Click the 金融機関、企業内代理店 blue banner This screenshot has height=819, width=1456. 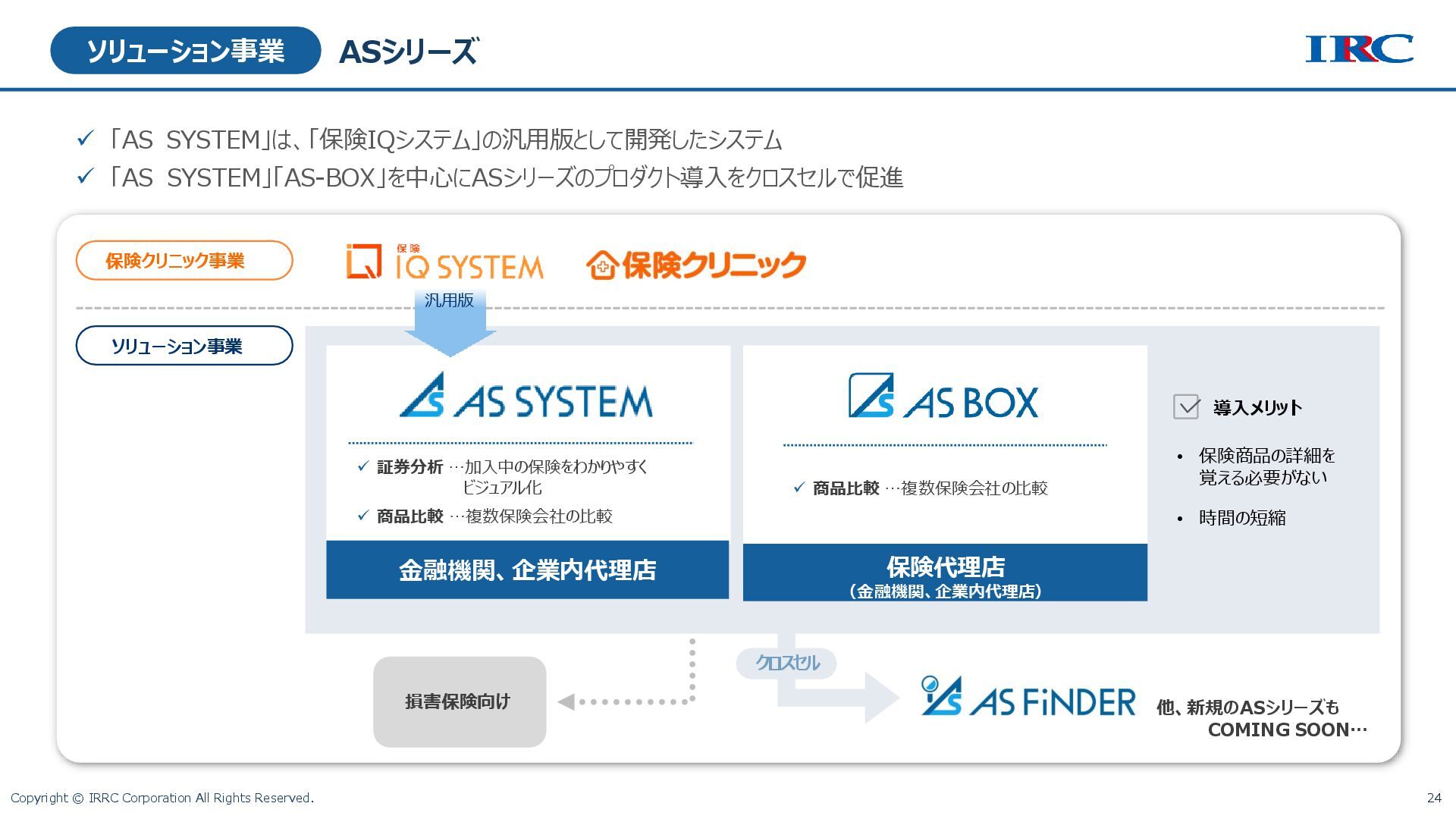tap(527, 570)
